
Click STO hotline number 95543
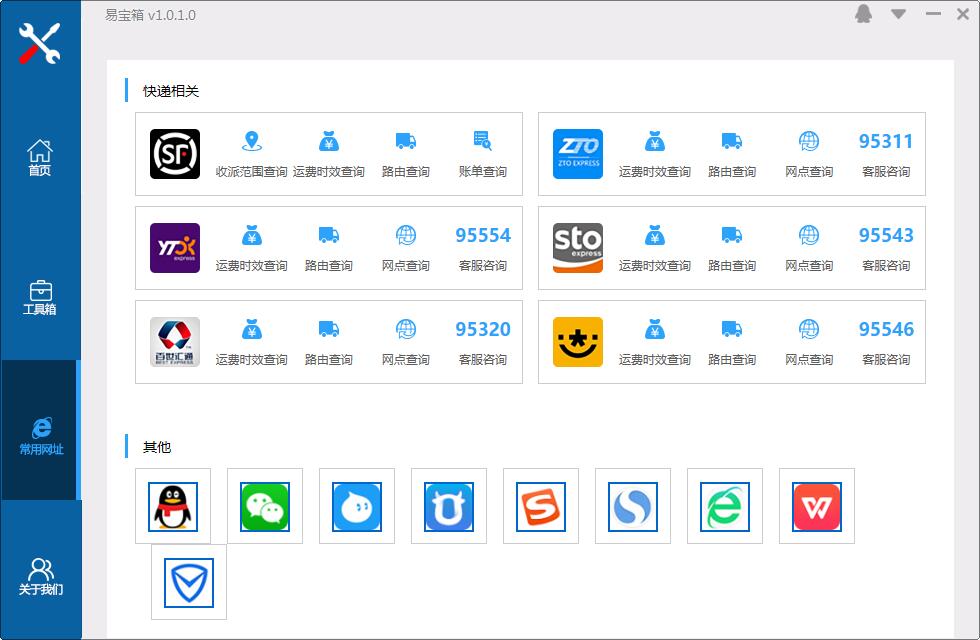[886, 236]
